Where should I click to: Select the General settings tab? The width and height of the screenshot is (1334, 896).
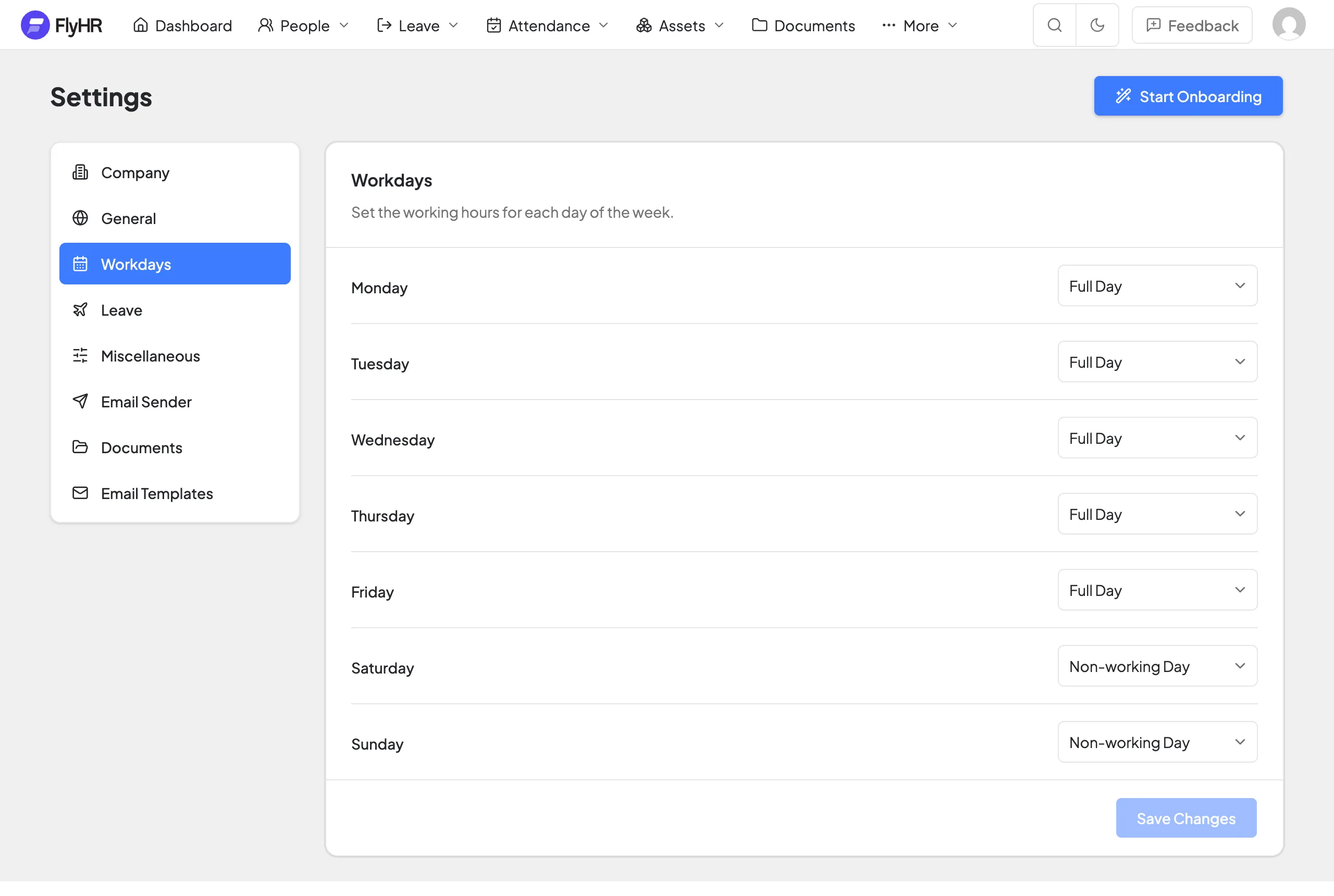tap(175, 218)
